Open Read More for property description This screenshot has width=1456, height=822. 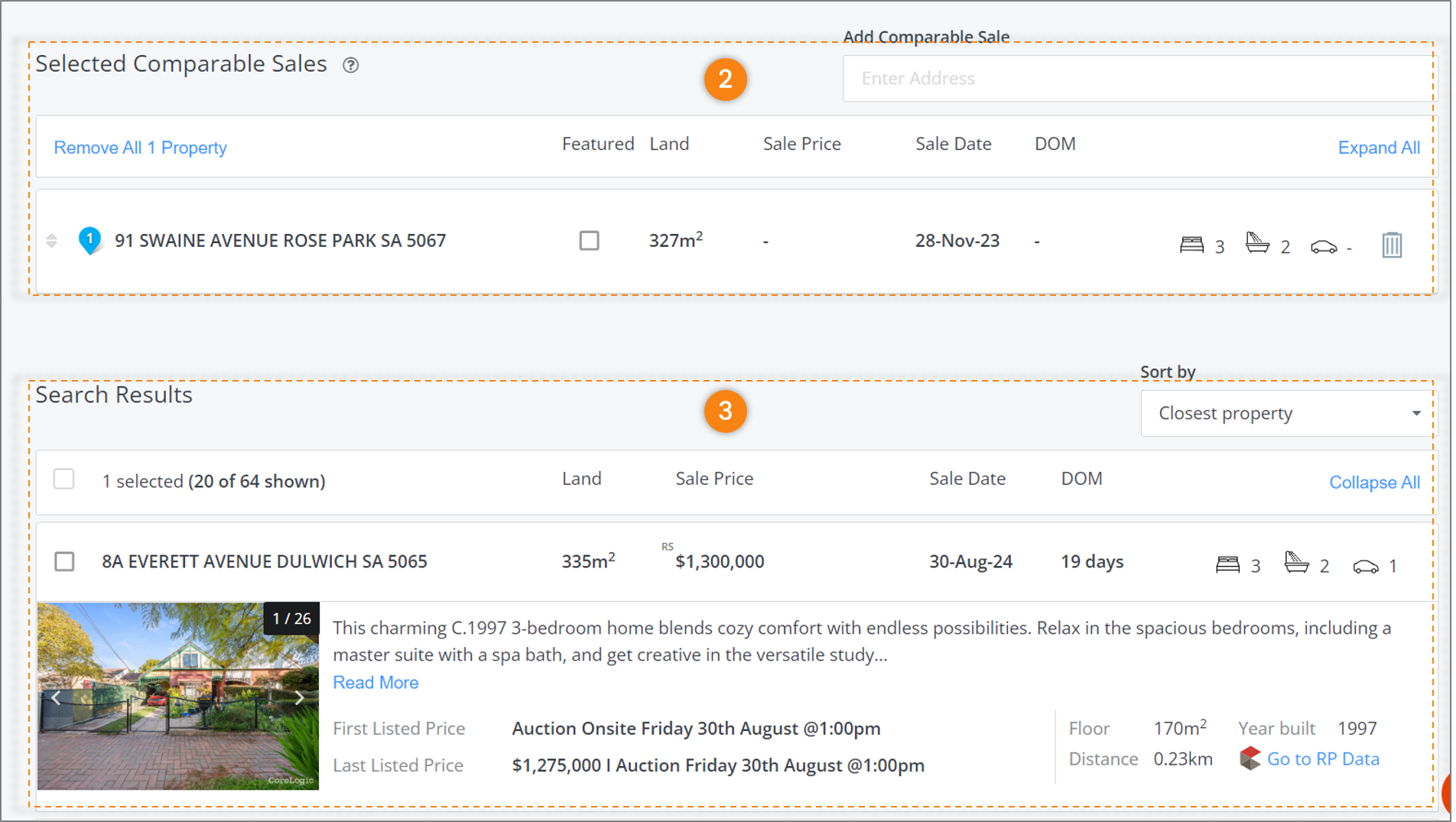click(375, 682)
